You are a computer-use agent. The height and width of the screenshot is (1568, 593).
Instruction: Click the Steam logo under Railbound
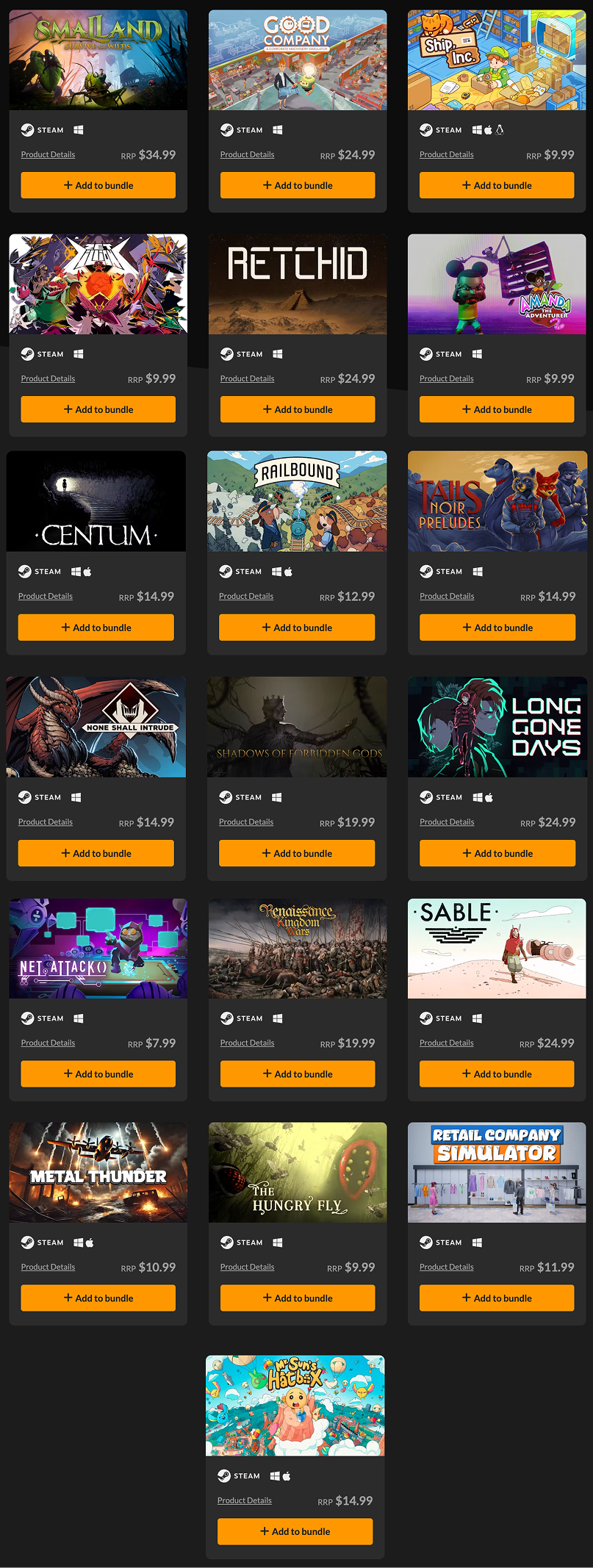point(226,572)
